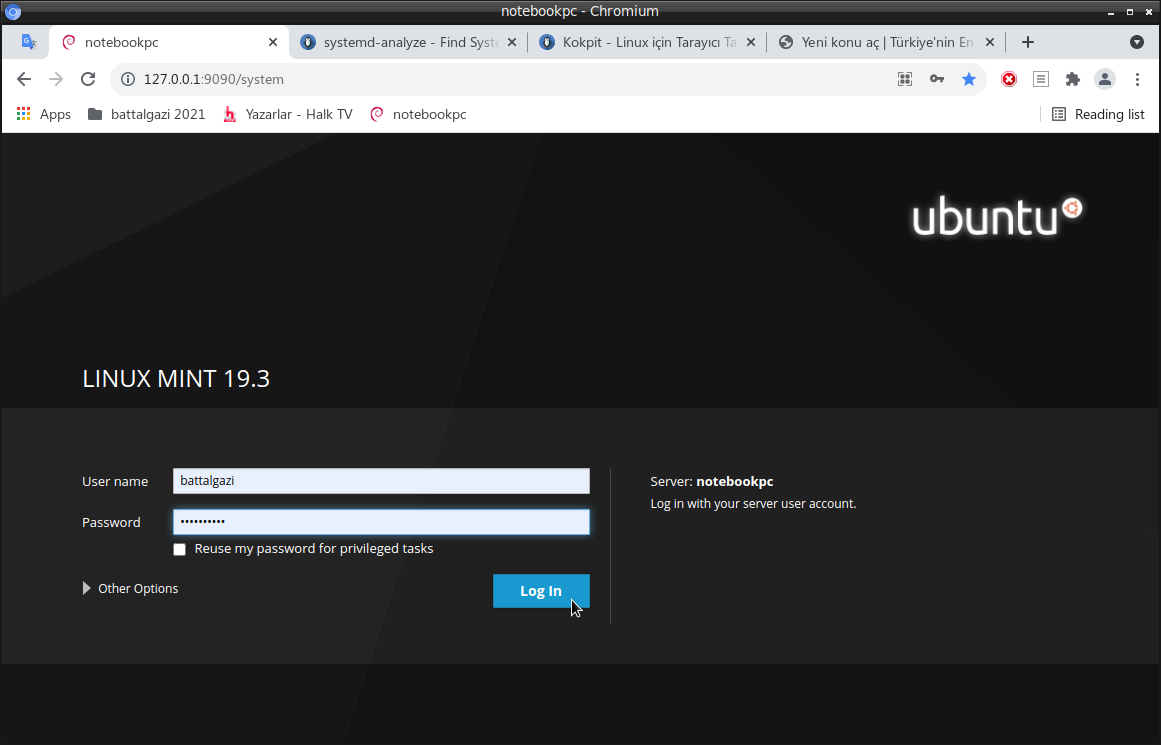Close the Chromium window
Image resolution: width=1161 pixels, height=745 pixels.
1148,12
